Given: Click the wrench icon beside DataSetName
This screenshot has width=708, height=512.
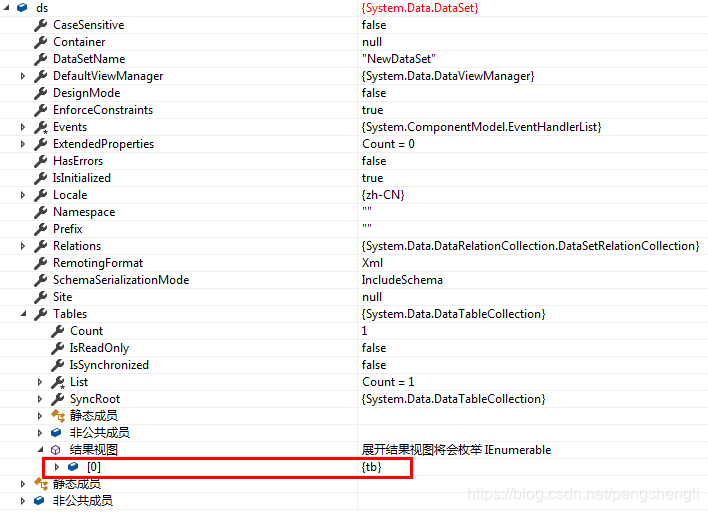Looking at the screenshot, I should [41, 59].
